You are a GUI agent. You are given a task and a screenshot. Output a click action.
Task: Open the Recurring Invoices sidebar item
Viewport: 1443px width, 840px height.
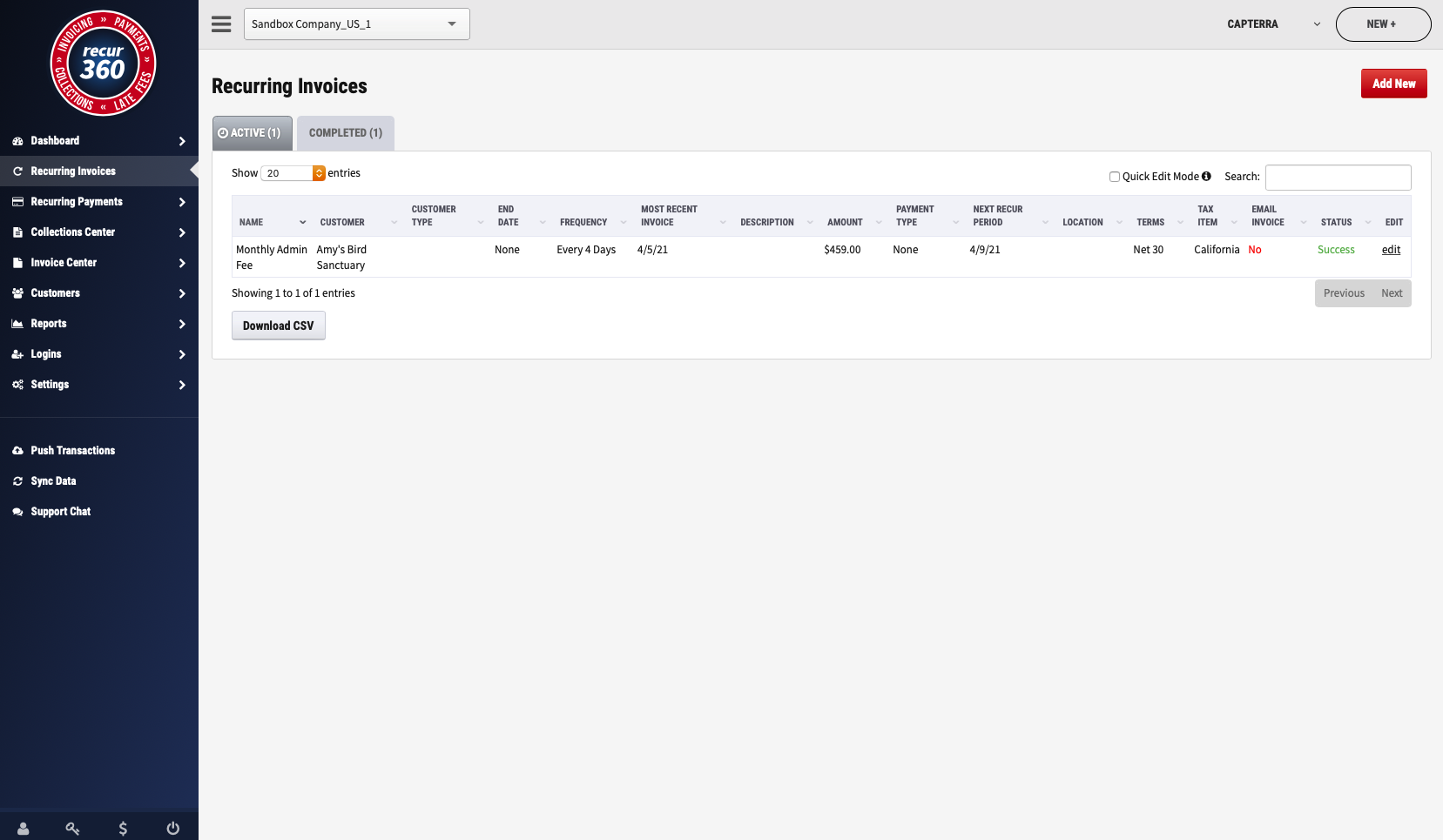pos(73,171)
